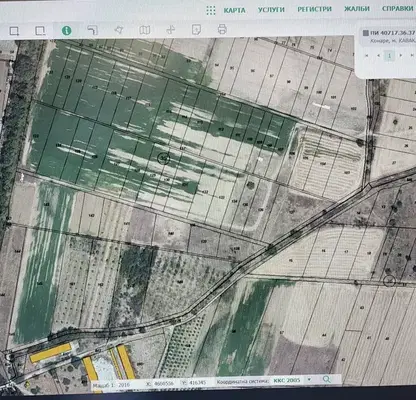Select the distance measure tool
The height and width of the screenshot is (400, 416).
click(92, 30)
